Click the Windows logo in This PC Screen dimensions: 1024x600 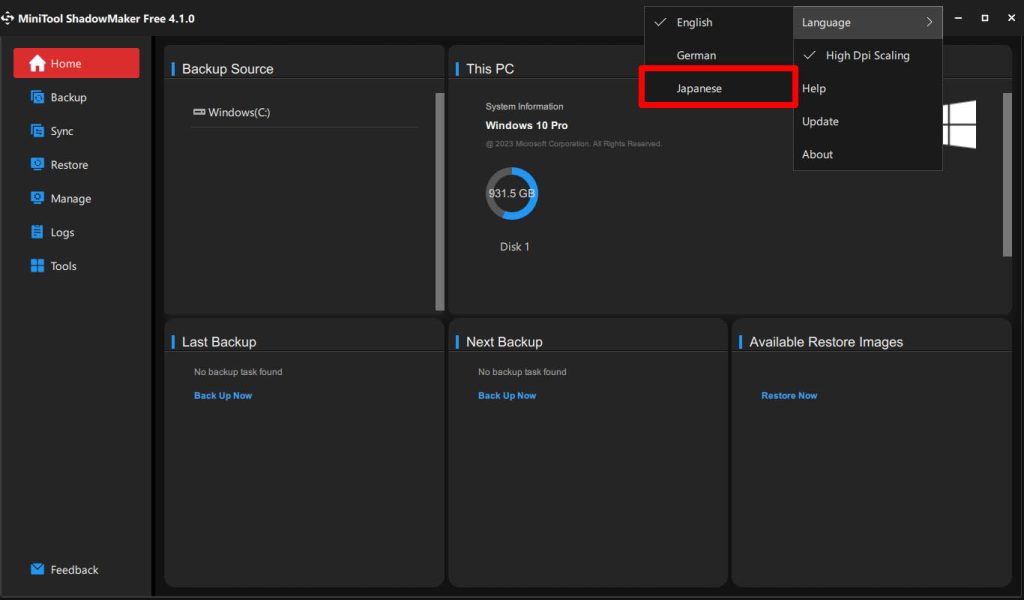point(959,124)
